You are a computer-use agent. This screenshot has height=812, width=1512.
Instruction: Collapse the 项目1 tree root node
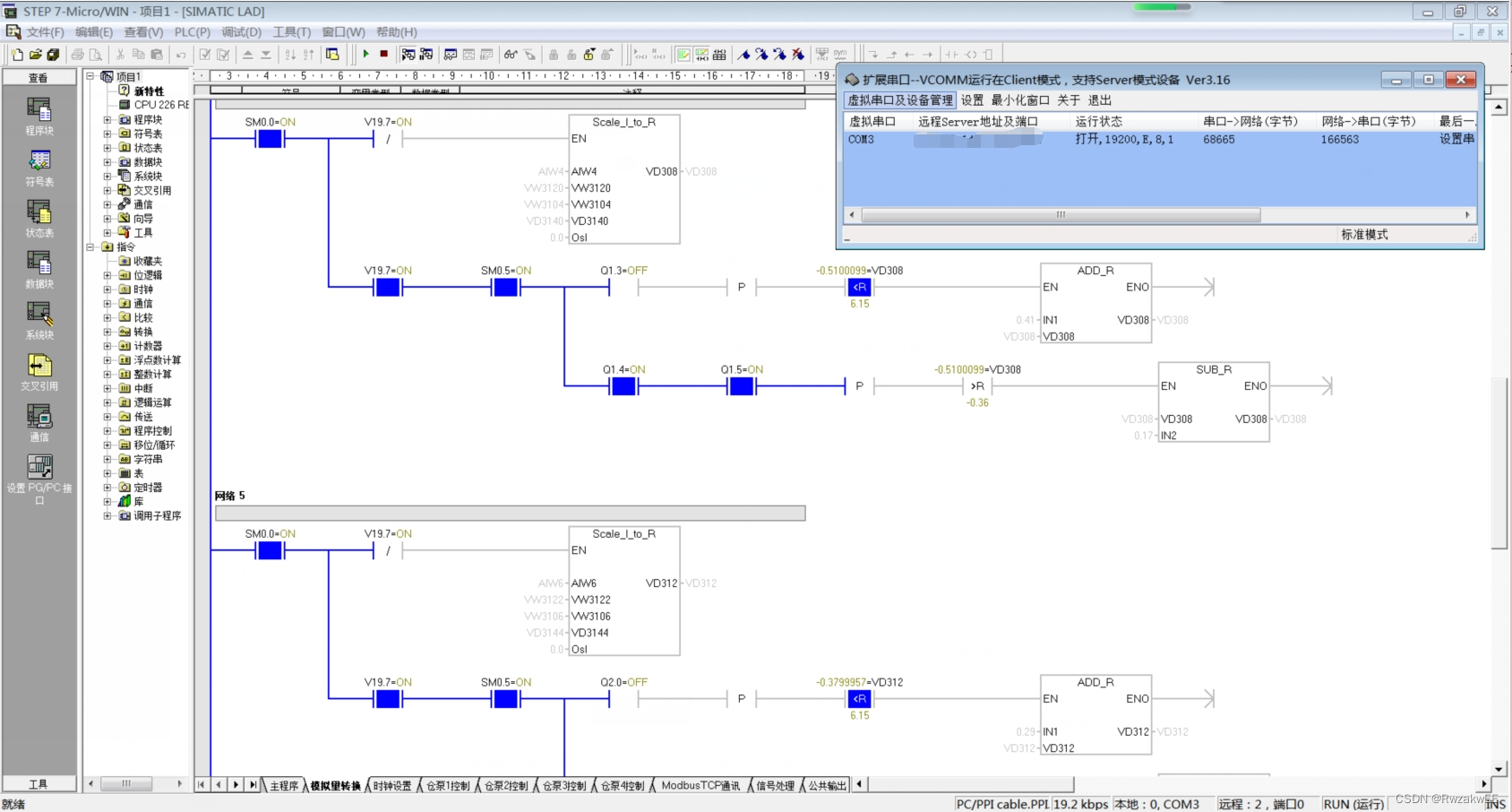coord(90,77)
